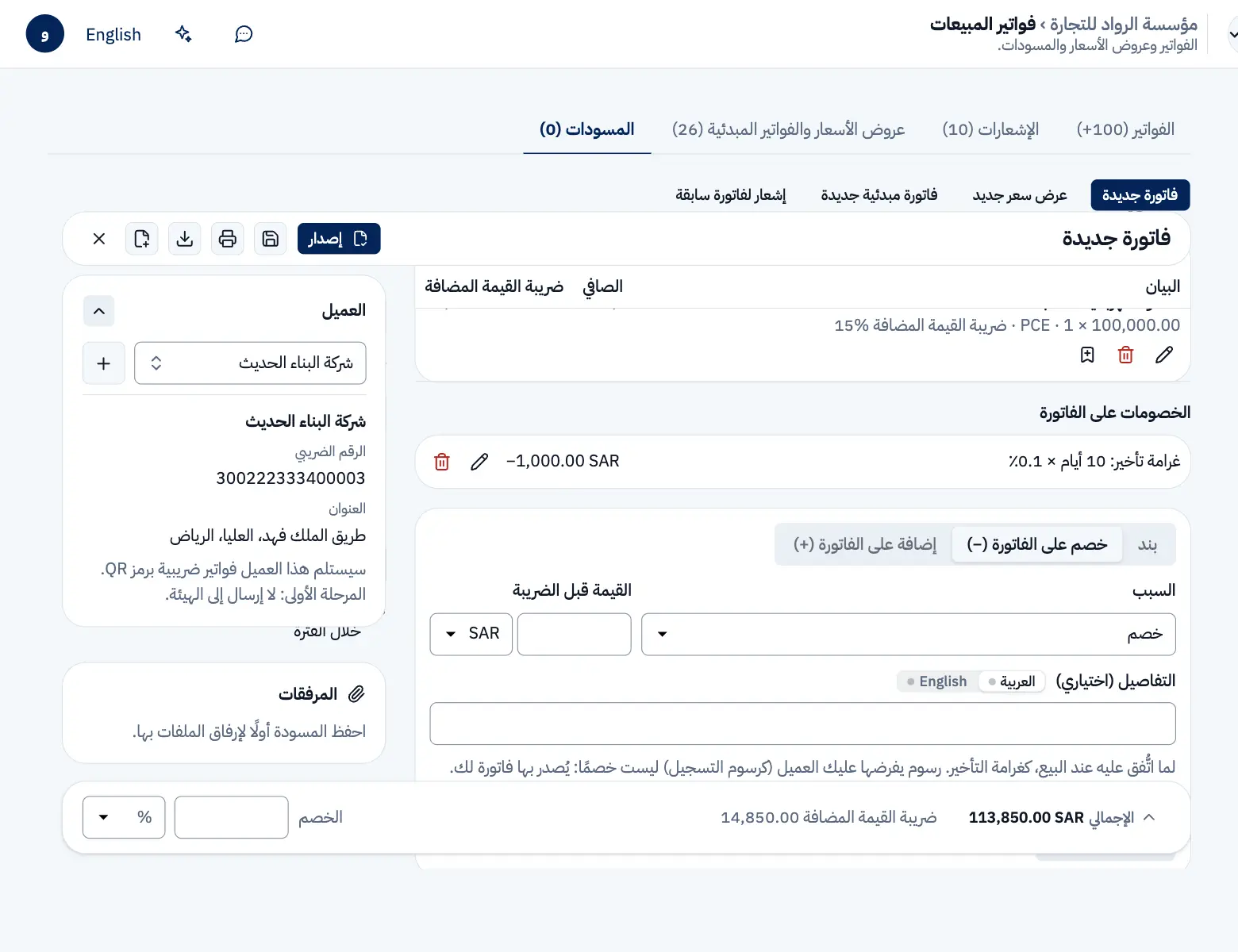The width and height of the screenshot is (1238, 952).
Task: Add a new customer with the plus button
Action: tap(104, 363)
